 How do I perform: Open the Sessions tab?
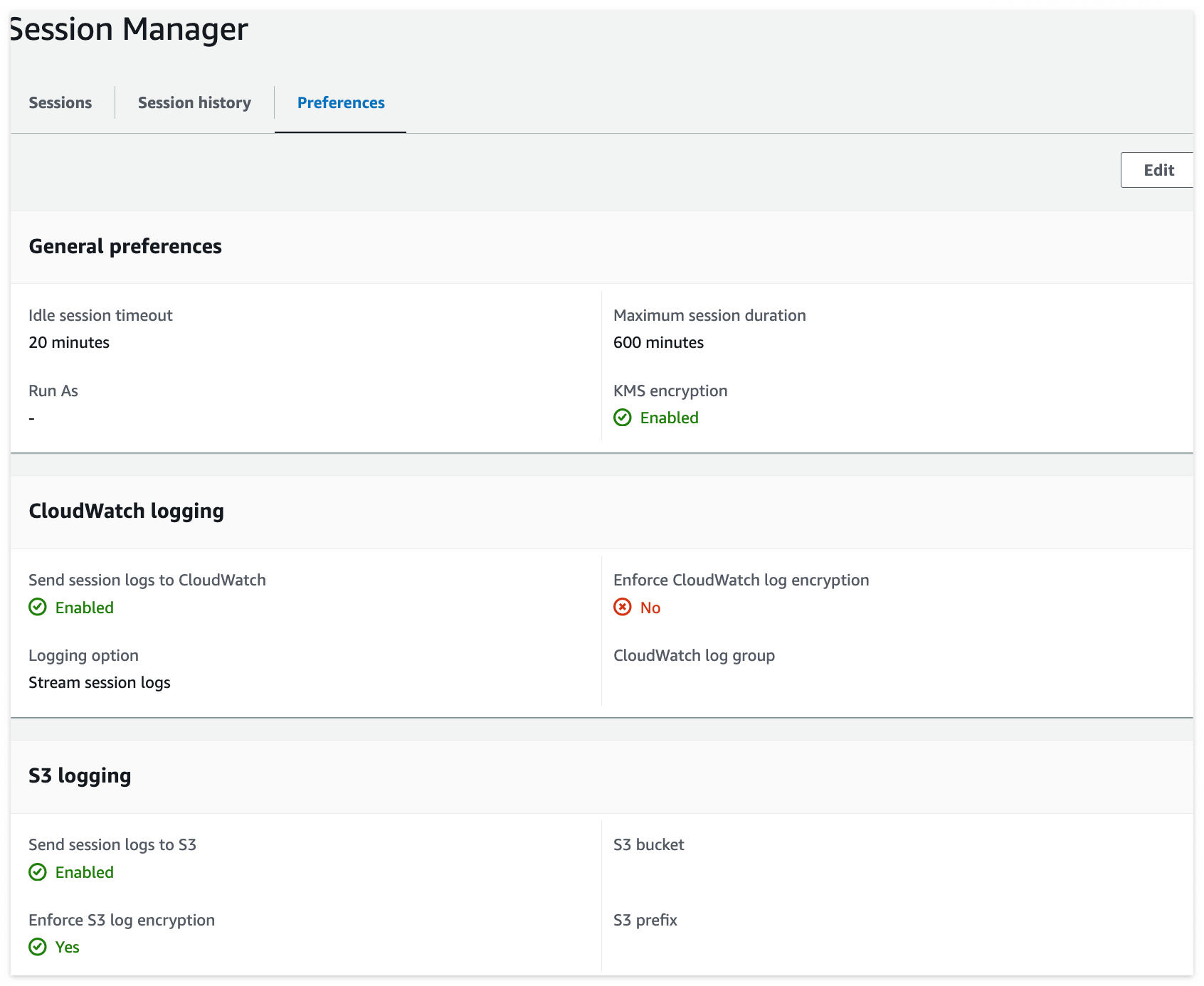60,103
